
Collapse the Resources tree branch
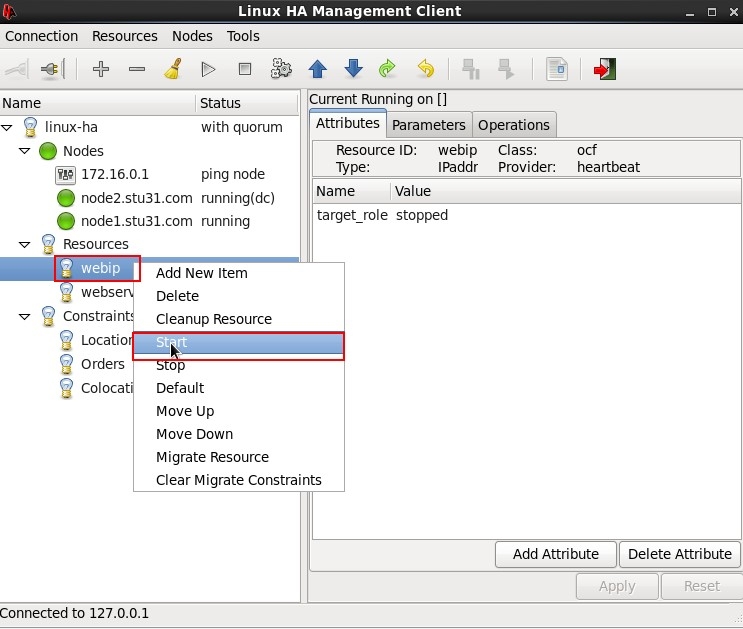(24, 245)
